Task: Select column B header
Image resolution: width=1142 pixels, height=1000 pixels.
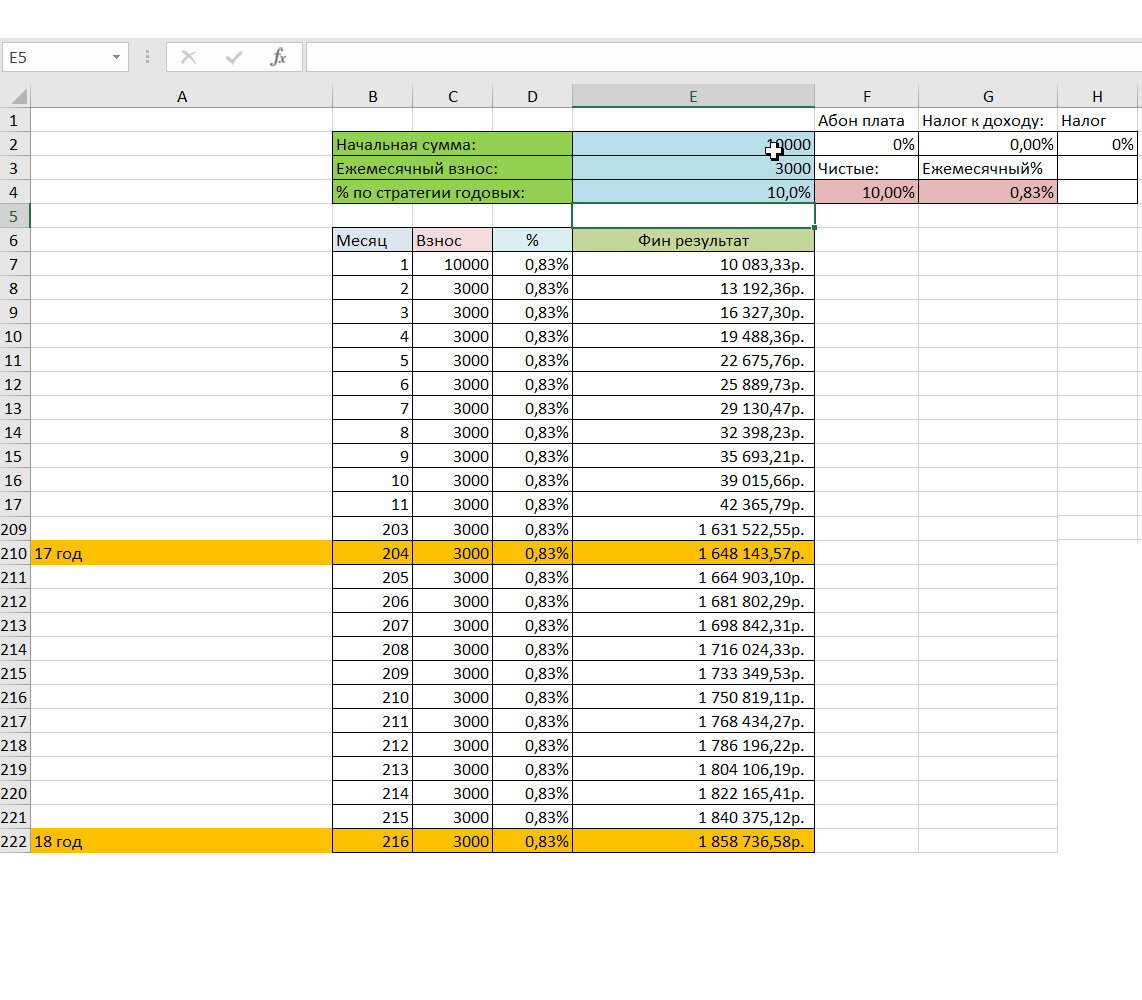Action: pyautogui.click(x=372, y=96)
